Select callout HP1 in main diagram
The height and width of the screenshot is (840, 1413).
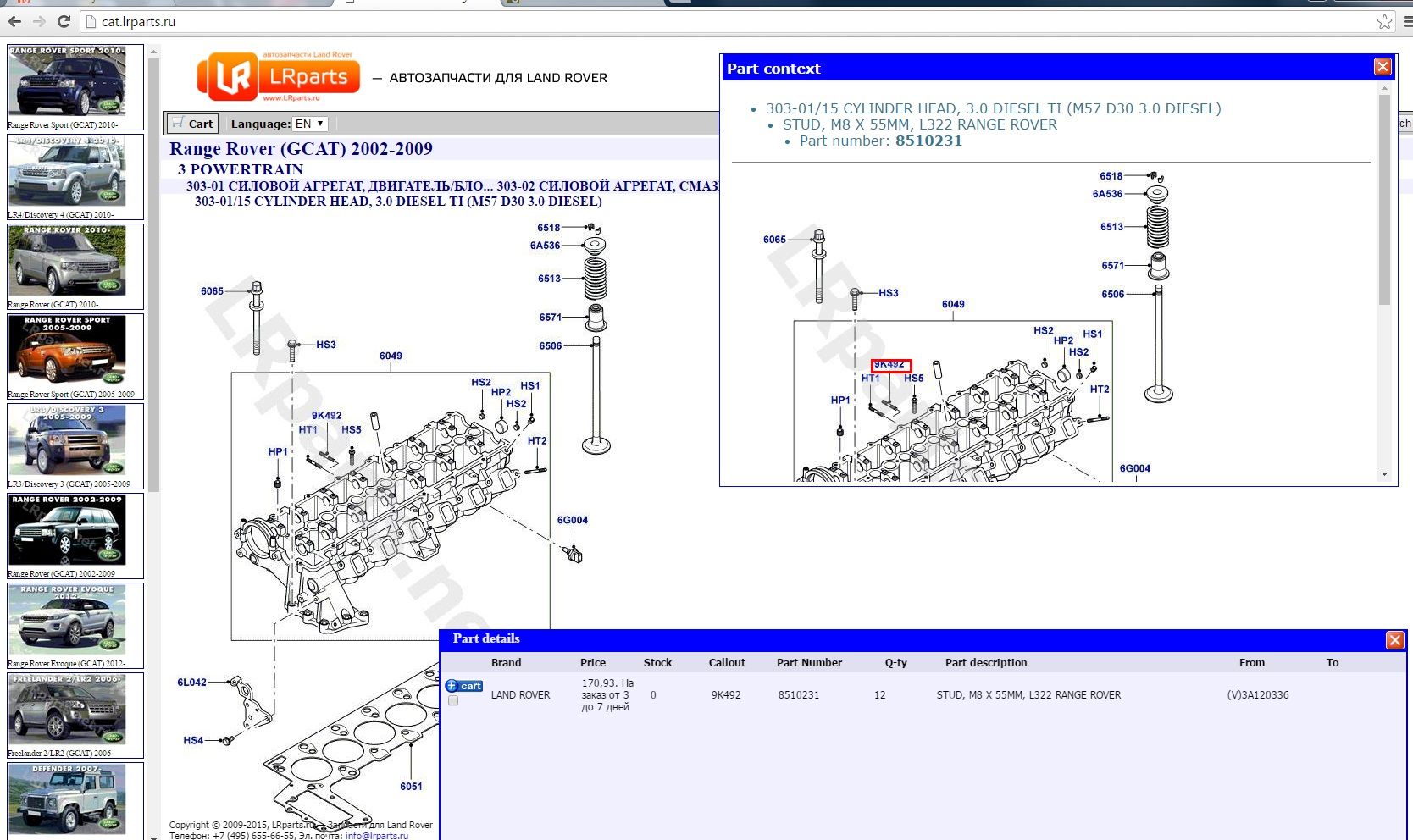pyautogui.click(x=278, y=451)
